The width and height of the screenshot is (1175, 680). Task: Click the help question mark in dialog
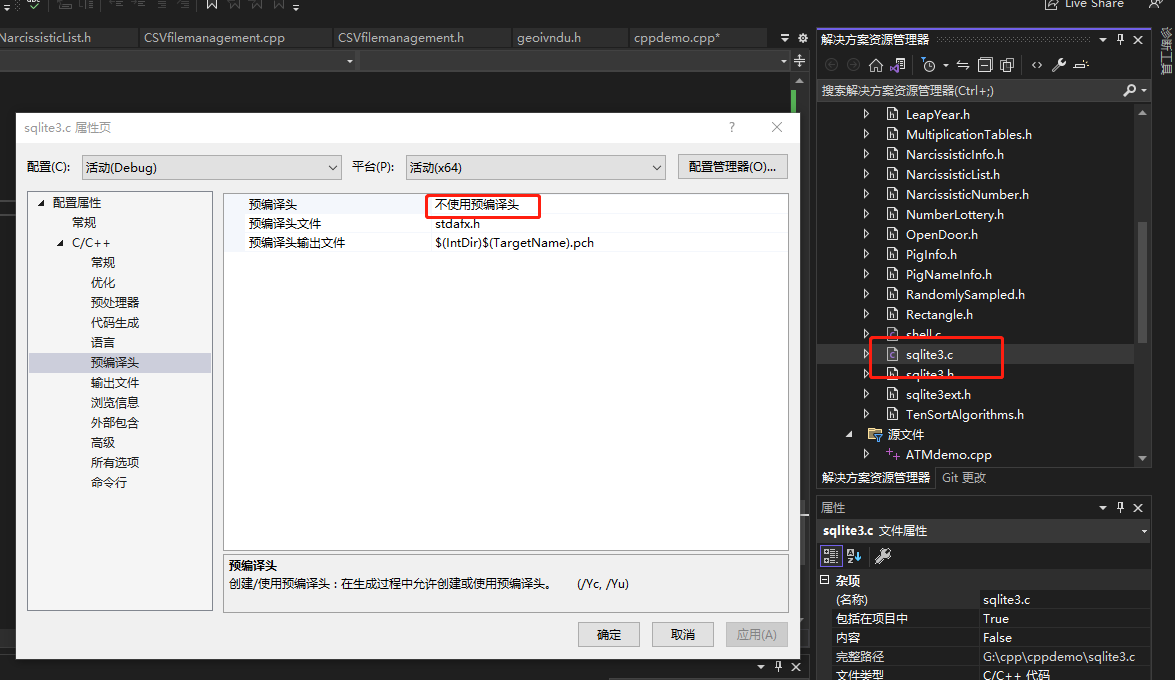pyautogui.click(x=731, y=127)
